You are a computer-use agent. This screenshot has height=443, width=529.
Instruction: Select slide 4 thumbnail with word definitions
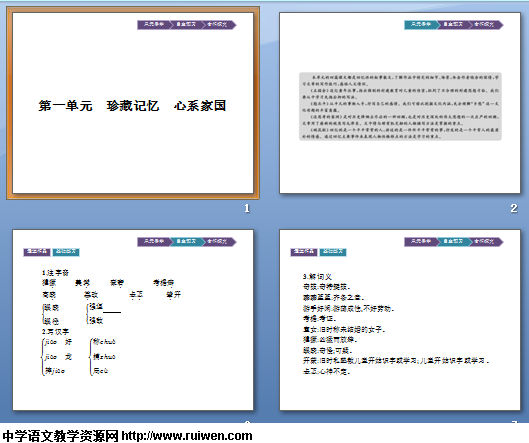coord(400,320)
